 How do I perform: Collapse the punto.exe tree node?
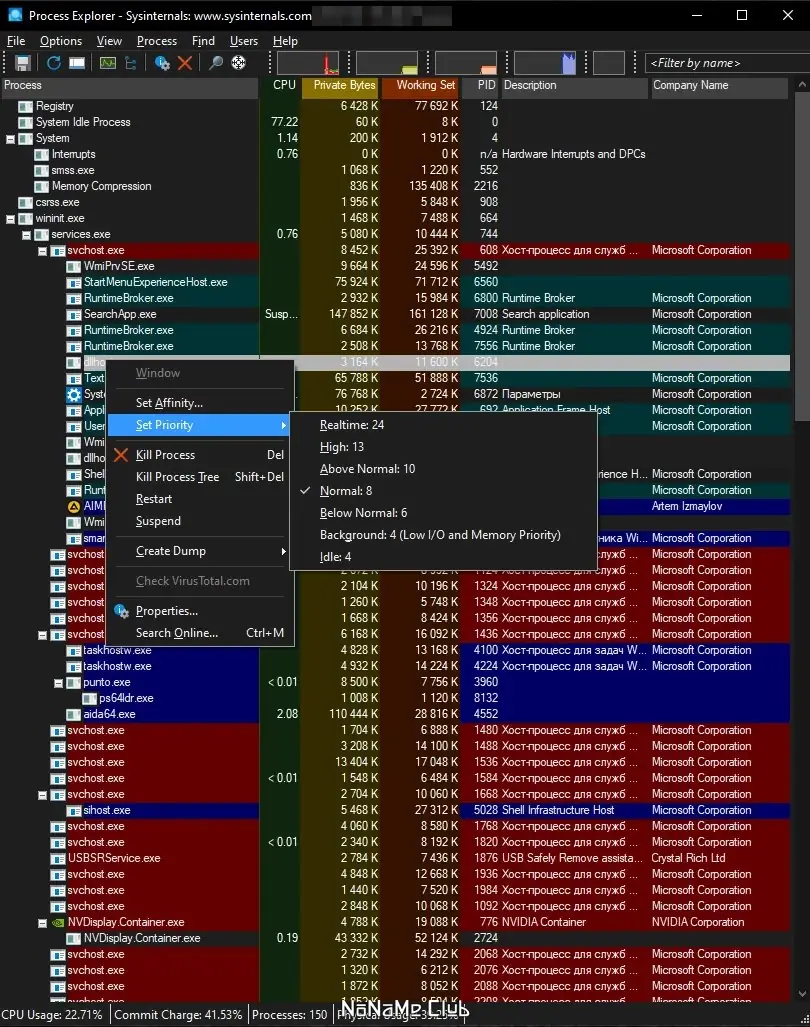point(58,682)
